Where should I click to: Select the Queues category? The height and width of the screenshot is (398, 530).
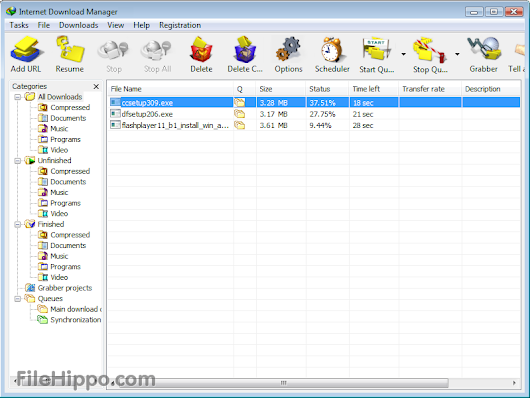(x=50, y=299)
